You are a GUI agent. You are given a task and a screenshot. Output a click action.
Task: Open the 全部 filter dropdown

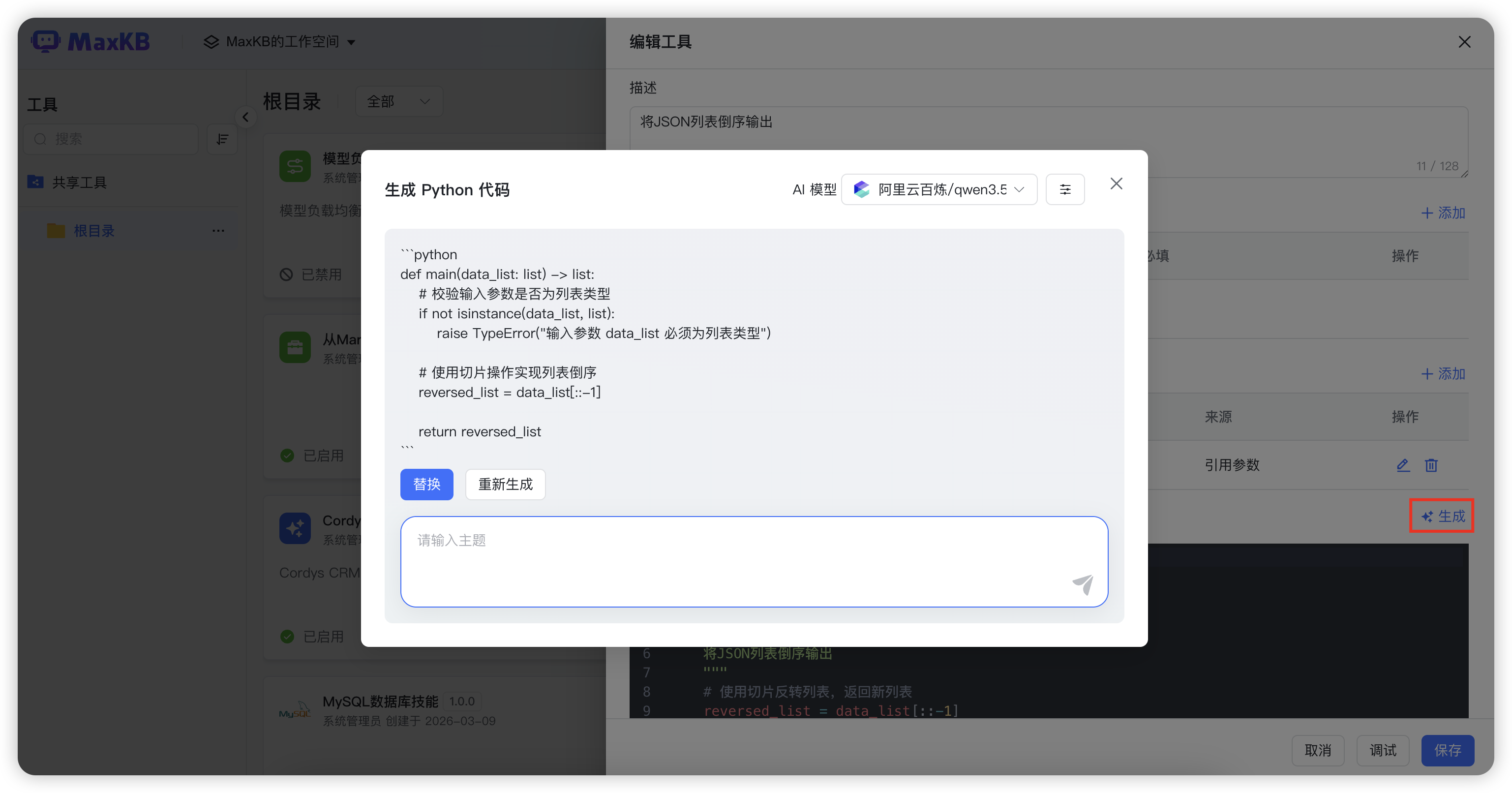398,101
